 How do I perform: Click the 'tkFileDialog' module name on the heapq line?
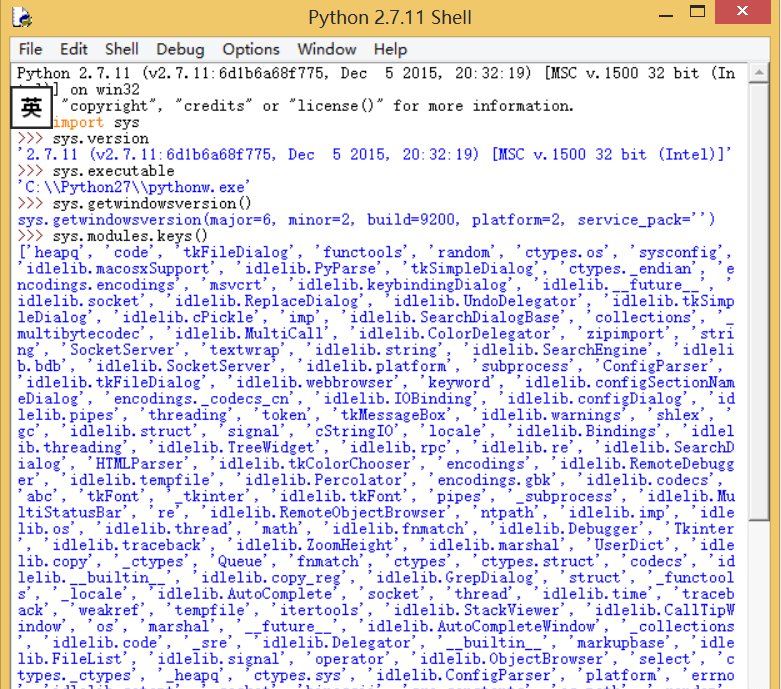pyautogui.click(x=235, y=252)
